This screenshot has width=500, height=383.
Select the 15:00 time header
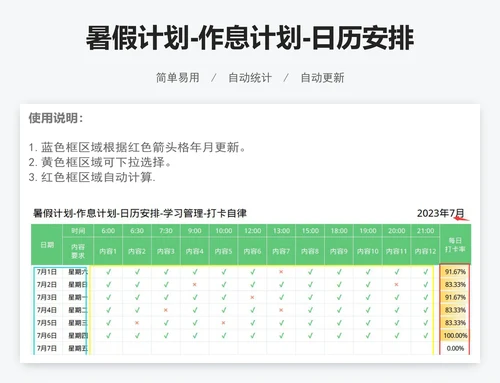(x=310, y=231)
